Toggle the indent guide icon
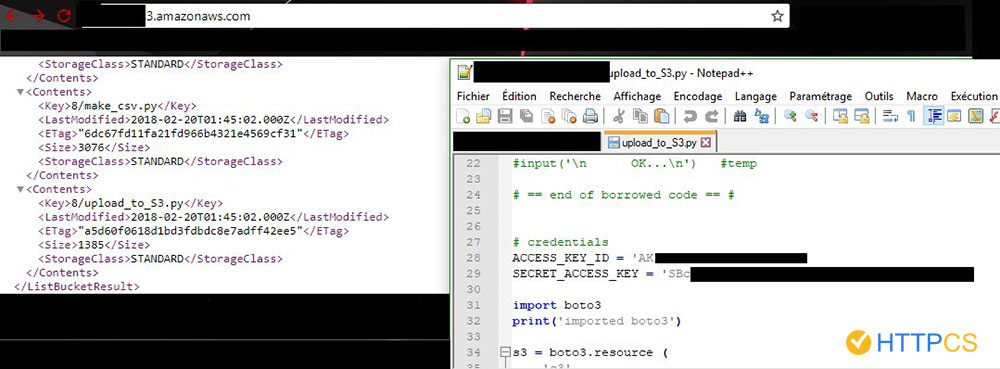1000x369 pixels. (934, 116)
